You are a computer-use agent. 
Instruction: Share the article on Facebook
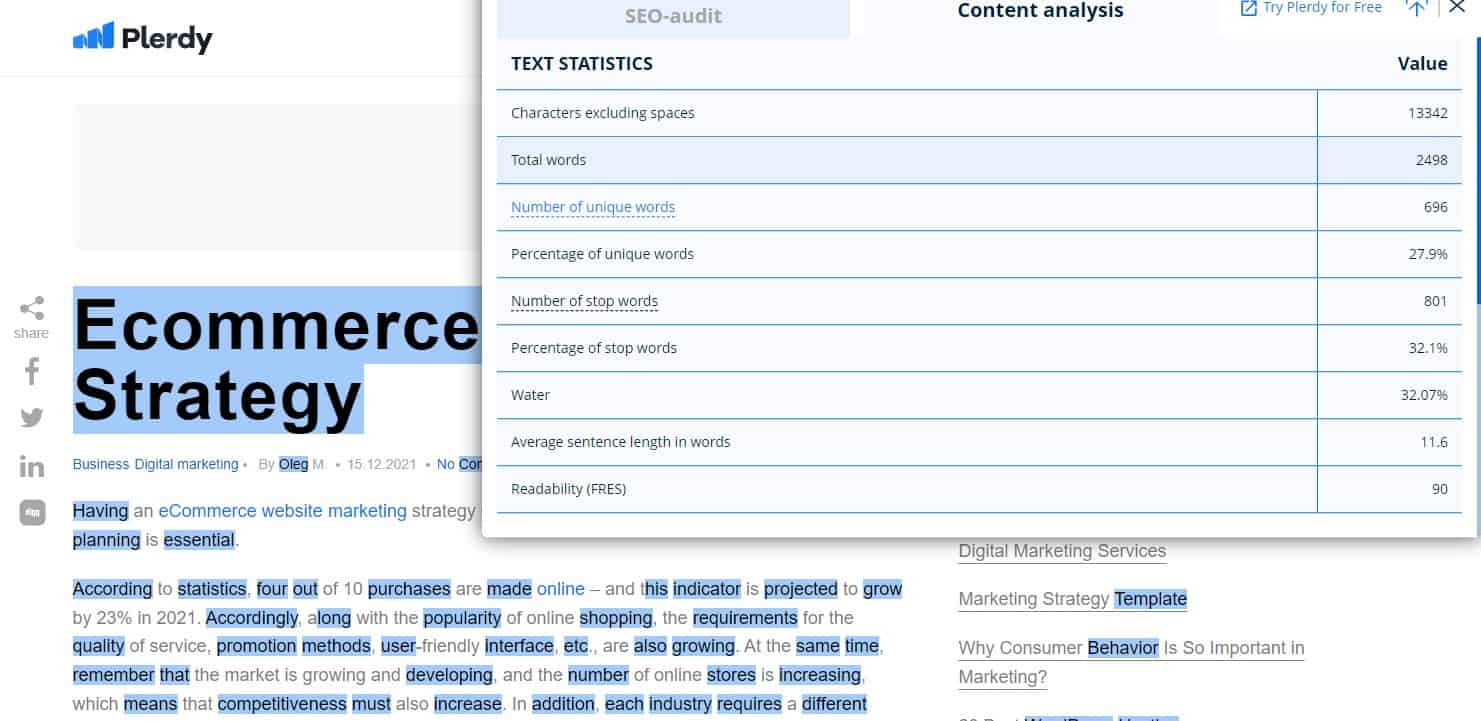click(32, 372)
